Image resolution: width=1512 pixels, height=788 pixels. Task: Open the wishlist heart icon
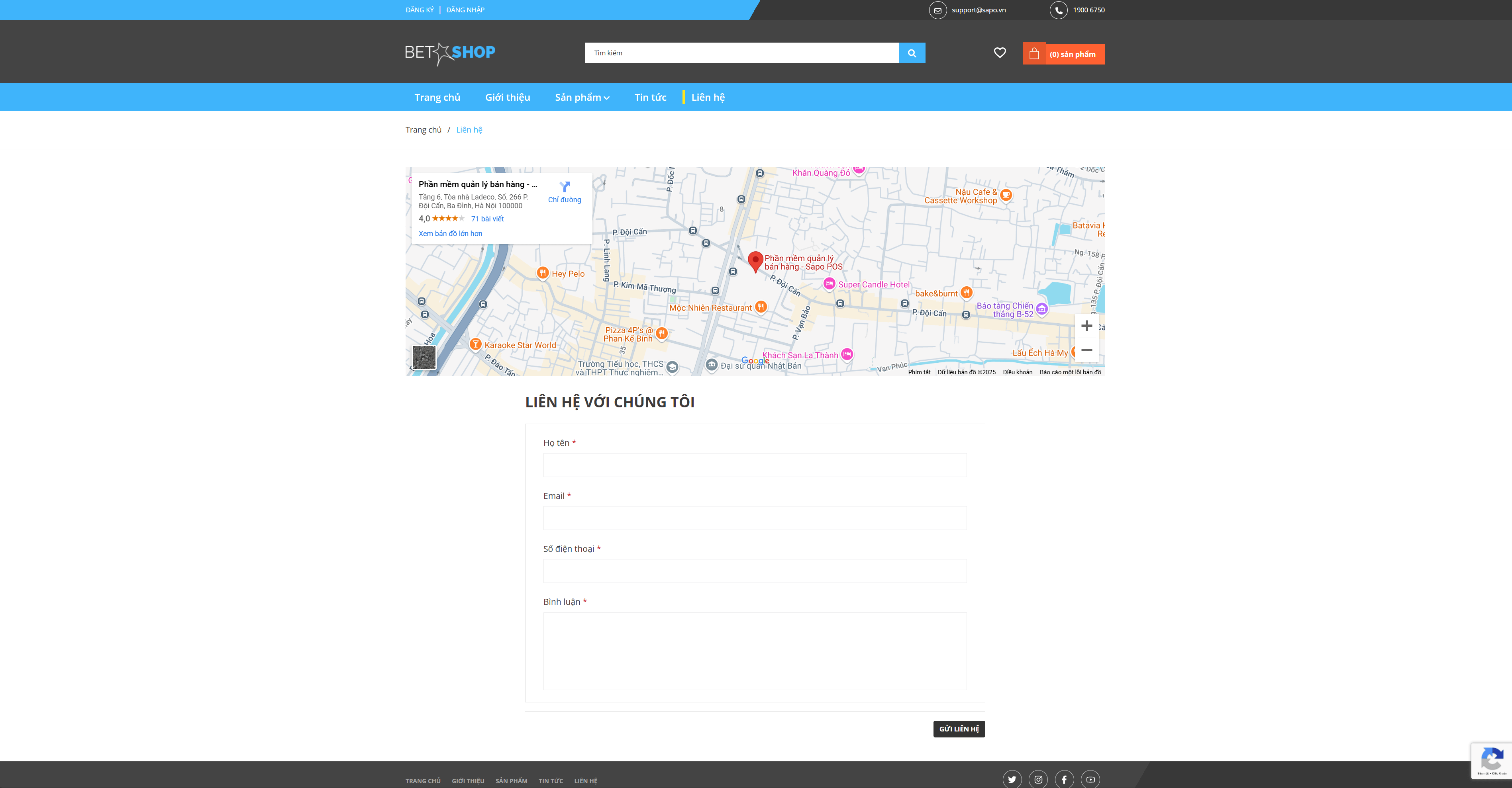point(1000,53)
